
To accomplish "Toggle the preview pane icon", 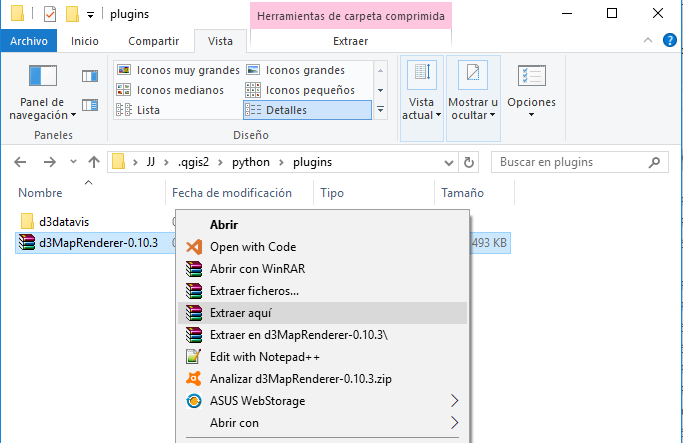I will (90, 76).
